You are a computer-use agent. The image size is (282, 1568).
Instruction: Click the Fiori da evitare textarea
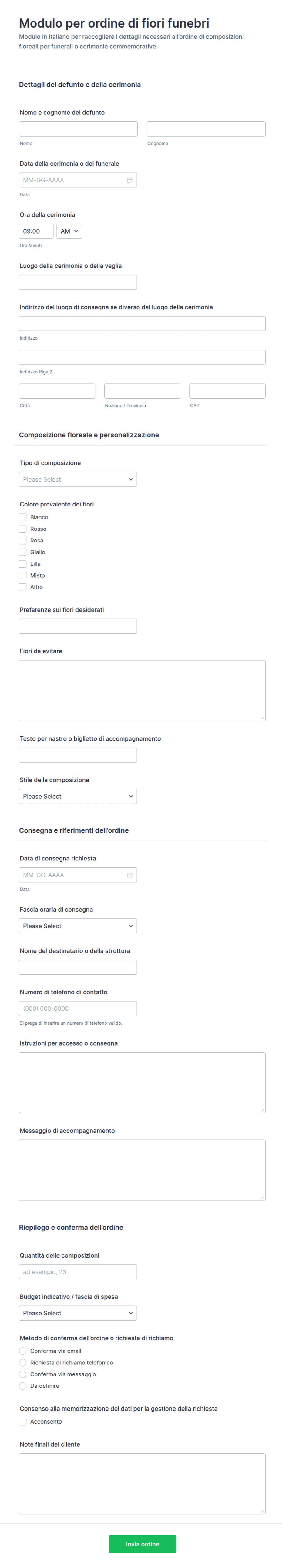point(142,690)
